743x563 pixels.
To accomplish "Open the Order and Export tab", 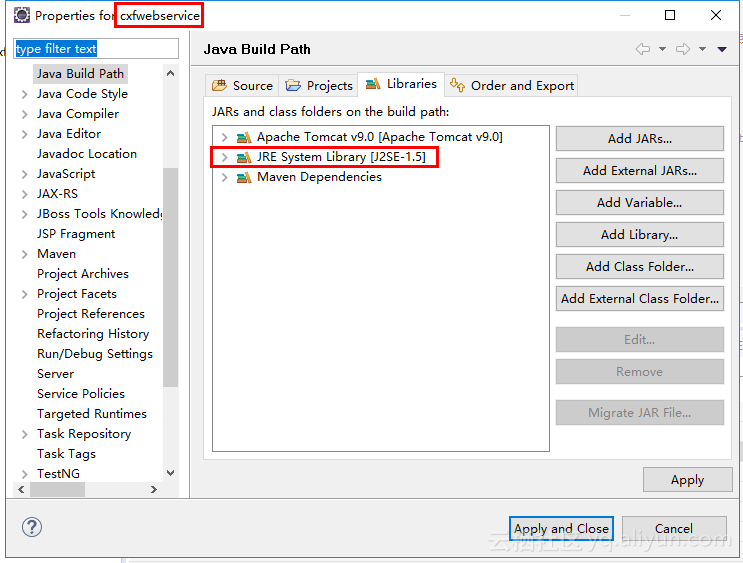I will [x=511, y=85].
